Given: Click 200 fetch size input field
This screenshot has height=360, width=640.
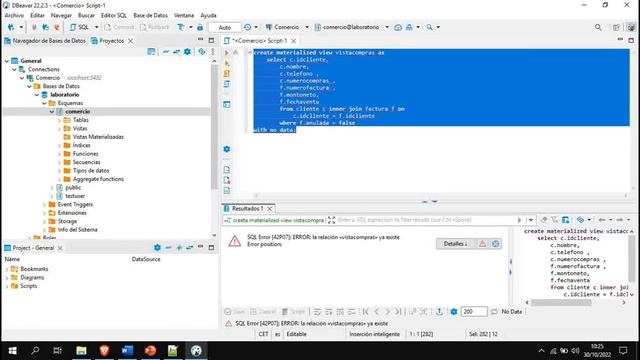Looking at the screenshot, I should point(473,312).
